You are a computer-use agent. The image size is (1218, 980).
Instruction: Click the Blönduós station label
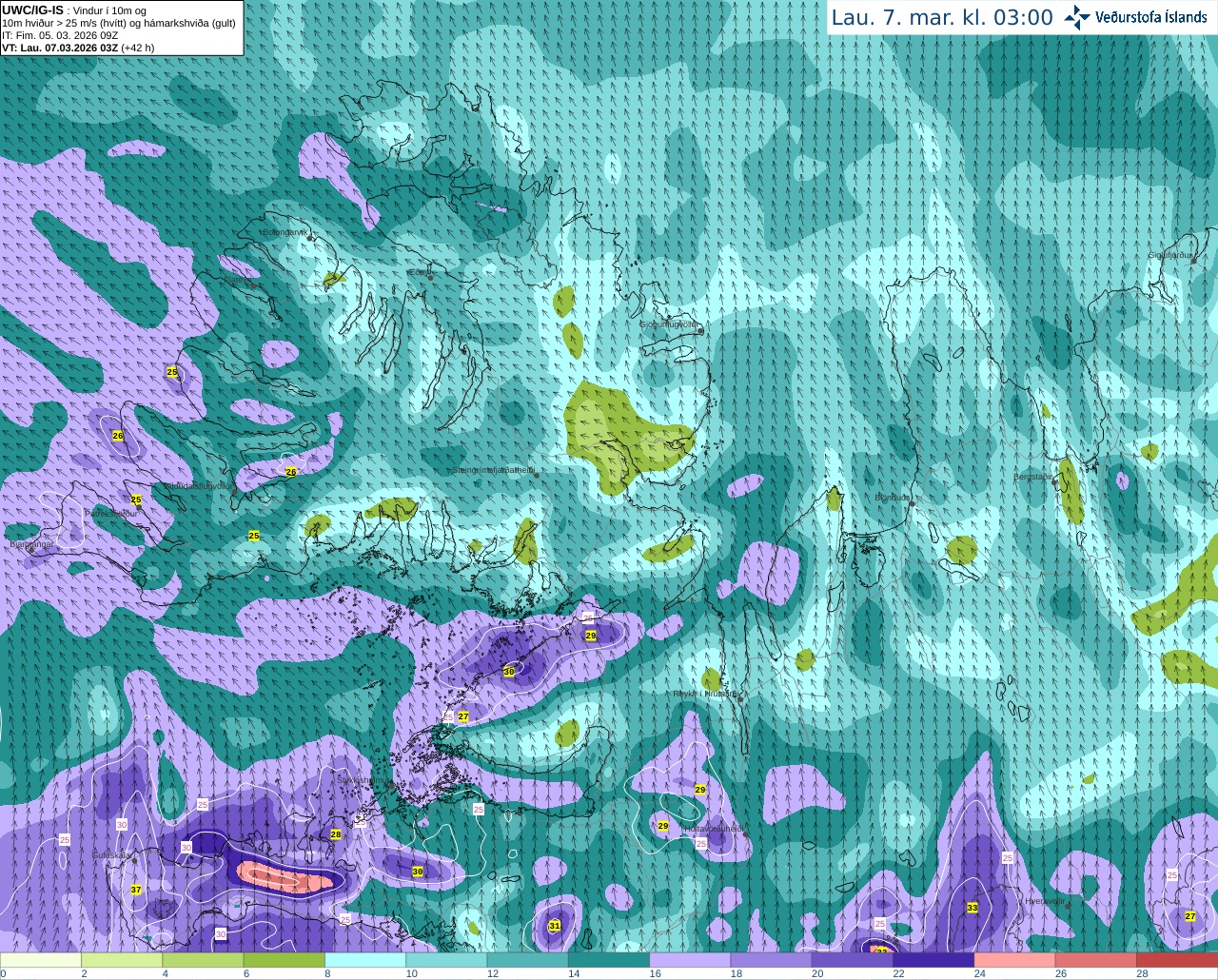893,498
